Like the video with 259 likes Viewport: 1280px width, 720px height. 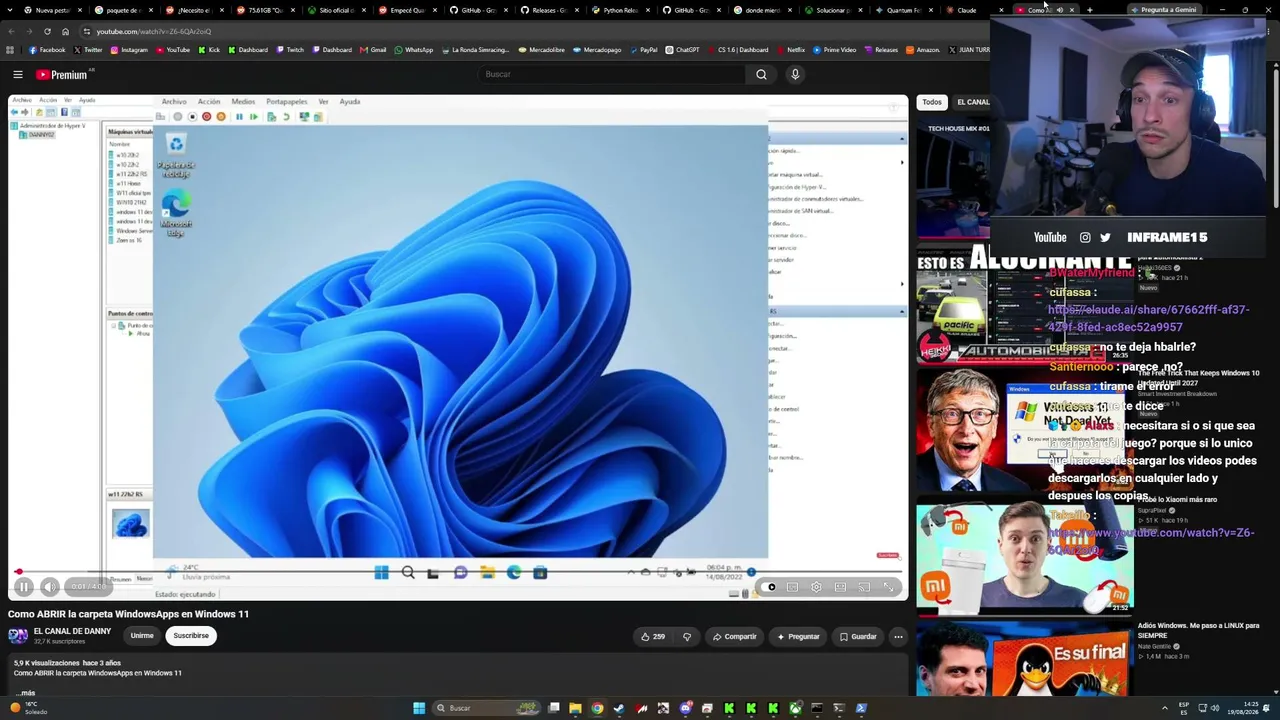pyautogui.click(x=652, y=636)
